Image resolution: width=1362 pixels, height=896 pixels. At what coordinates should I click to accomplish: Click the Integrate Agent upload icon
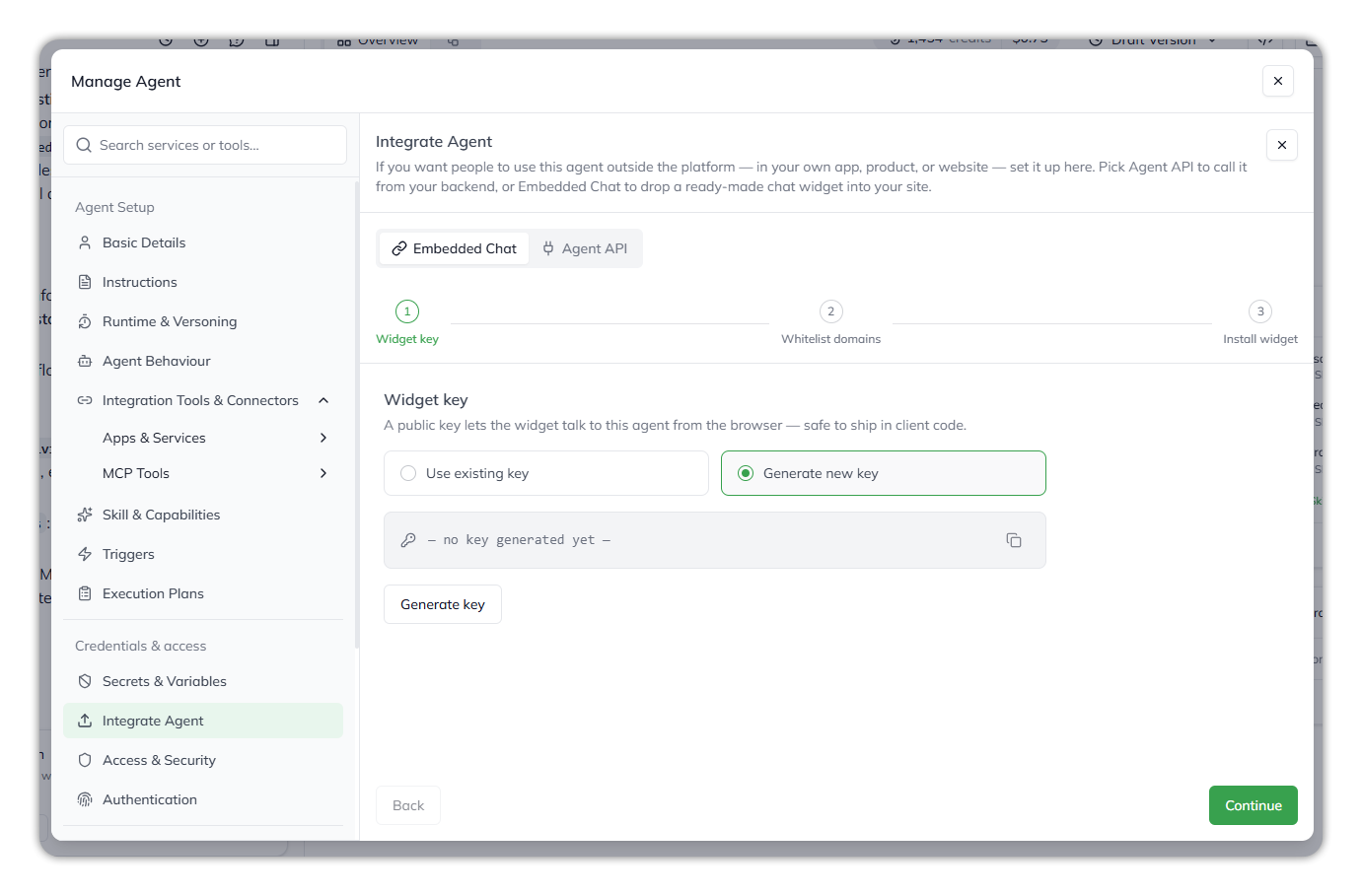click(x=85, y=721)
